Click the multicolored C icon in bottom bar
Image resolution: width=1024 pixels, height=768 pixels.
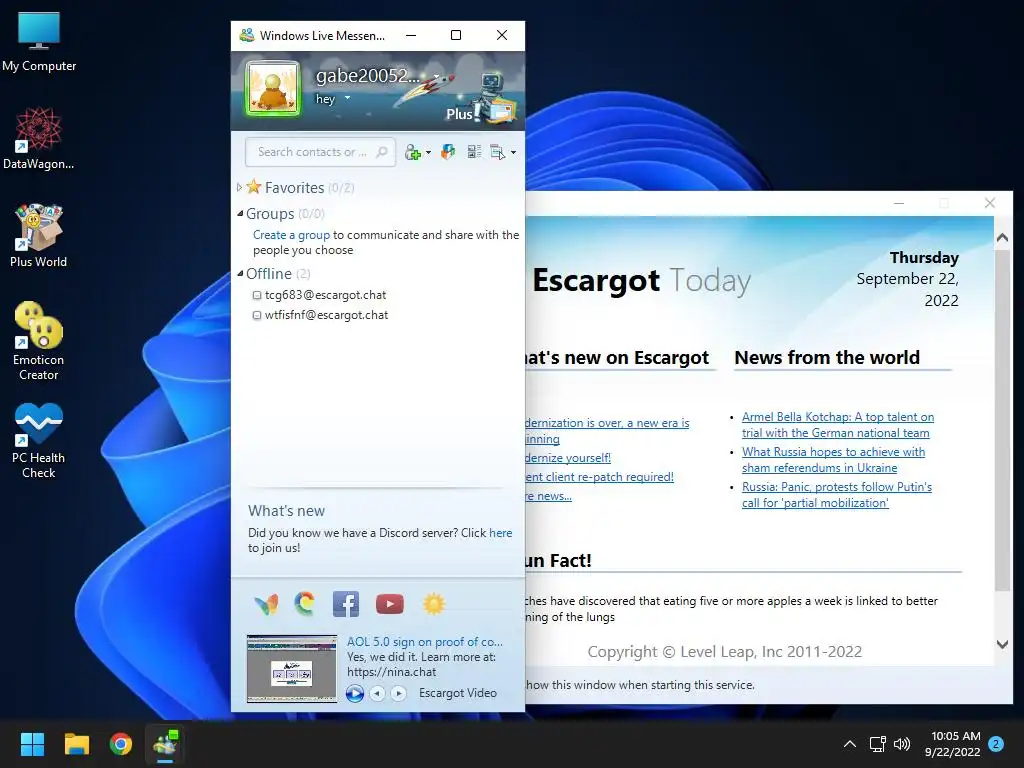click(304, 604)
